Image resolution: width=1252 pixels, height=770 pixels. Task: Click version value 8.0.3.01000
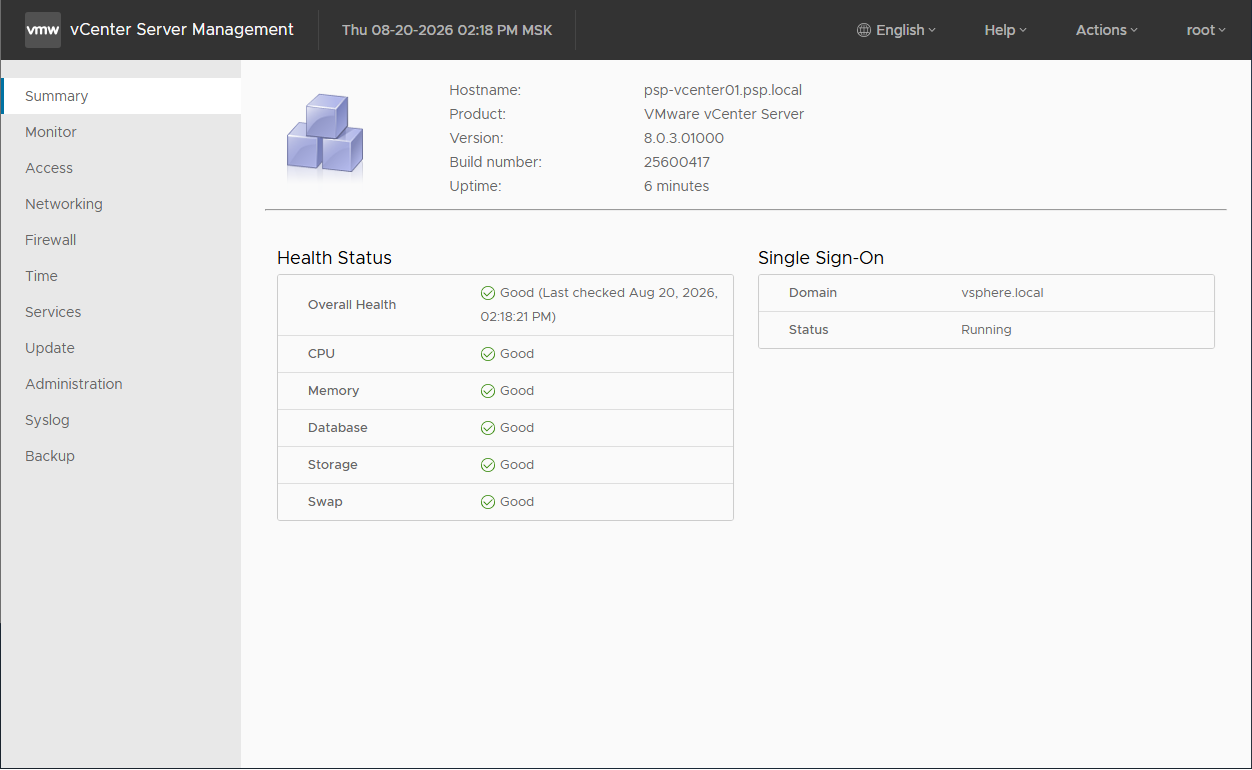pyautogui.click(x=684, y=138)
